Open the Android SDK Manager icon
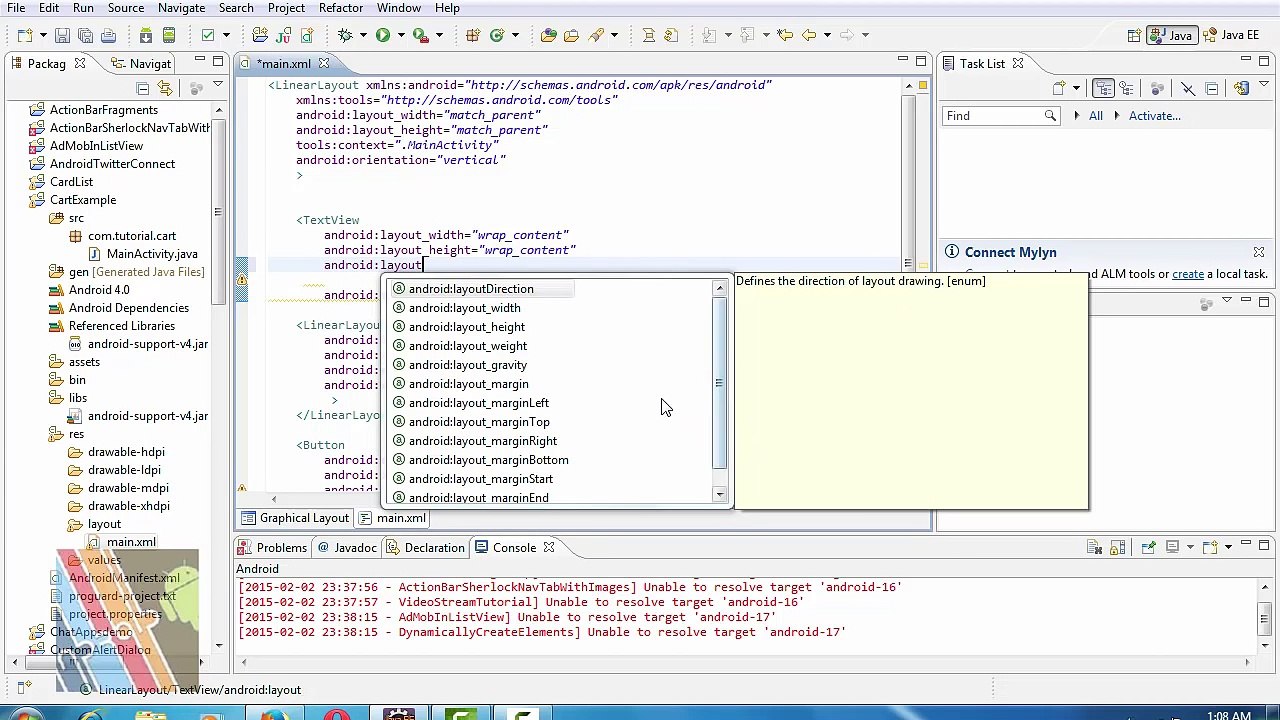The image size is (1280, 720). point(146,35)
